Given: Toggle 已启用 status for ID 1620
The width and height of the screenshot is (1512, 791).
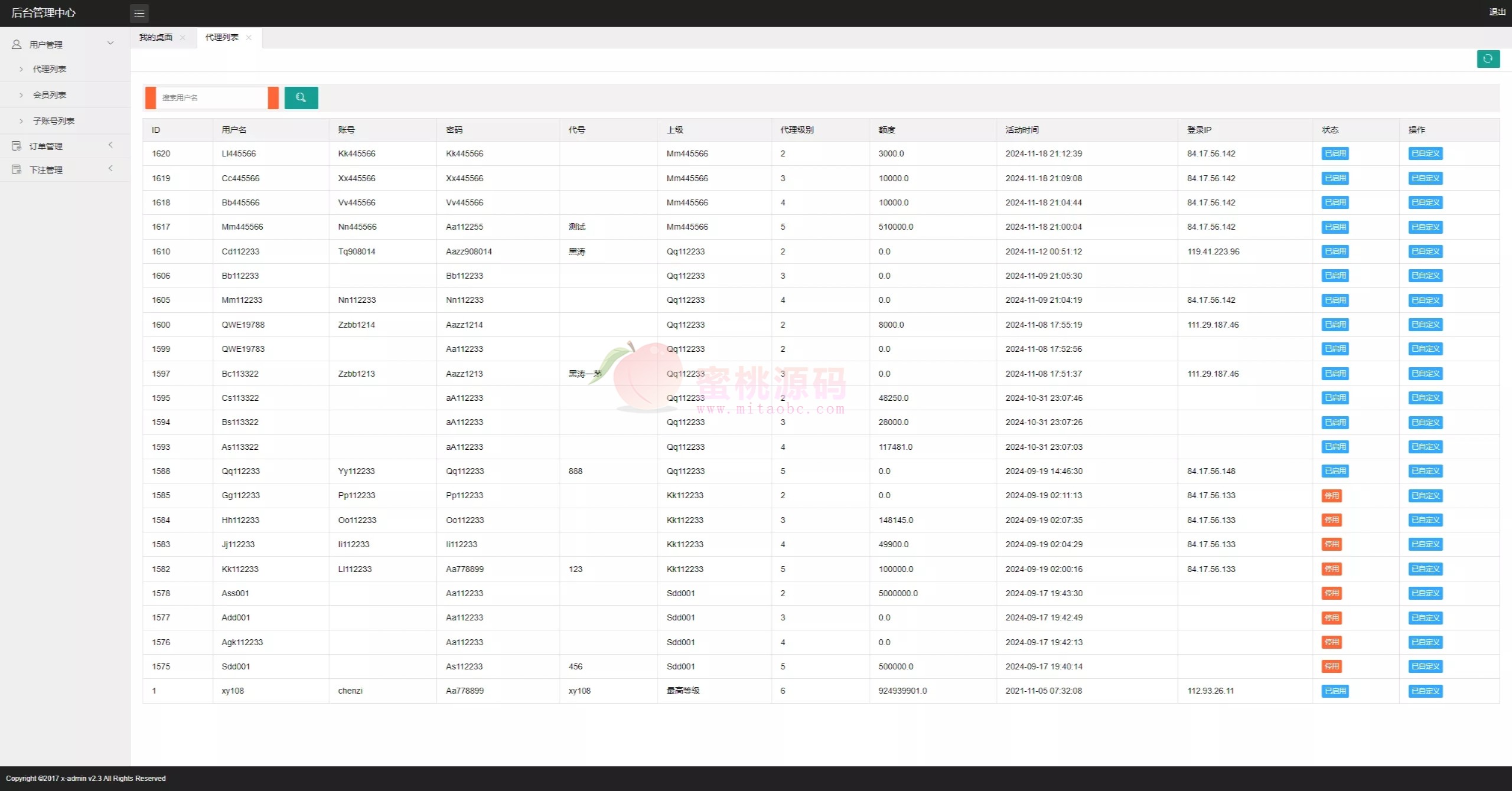Looking at the screenshot, I should pos(1335,153).
